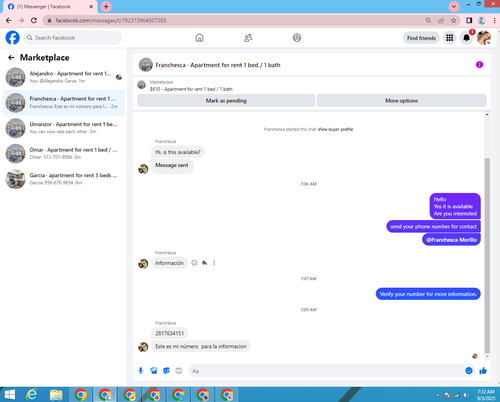Open the Friends icon in top navigation

pyautogui.click(x=248, y=38)
